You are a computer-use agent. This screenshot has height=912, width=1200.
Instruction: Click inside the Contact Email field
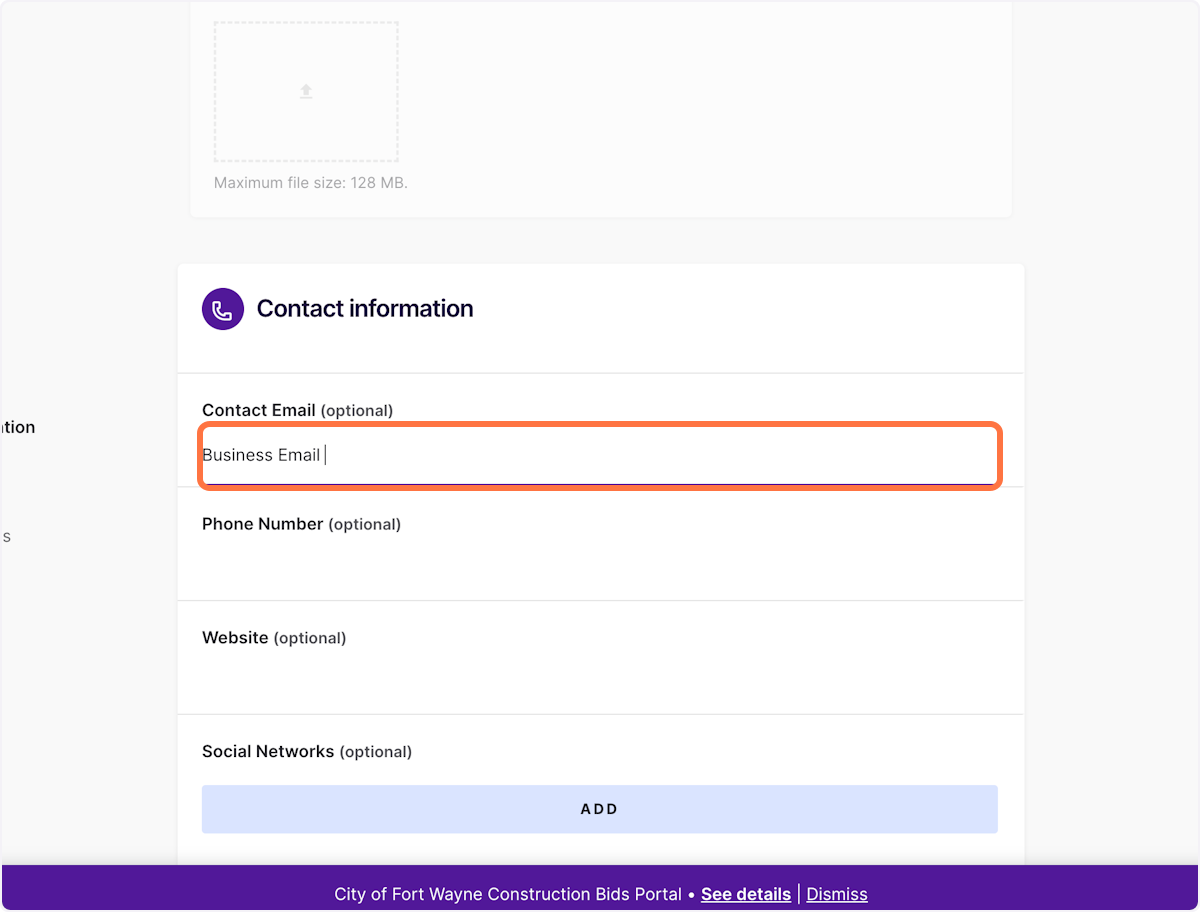(x=600, y=456)
